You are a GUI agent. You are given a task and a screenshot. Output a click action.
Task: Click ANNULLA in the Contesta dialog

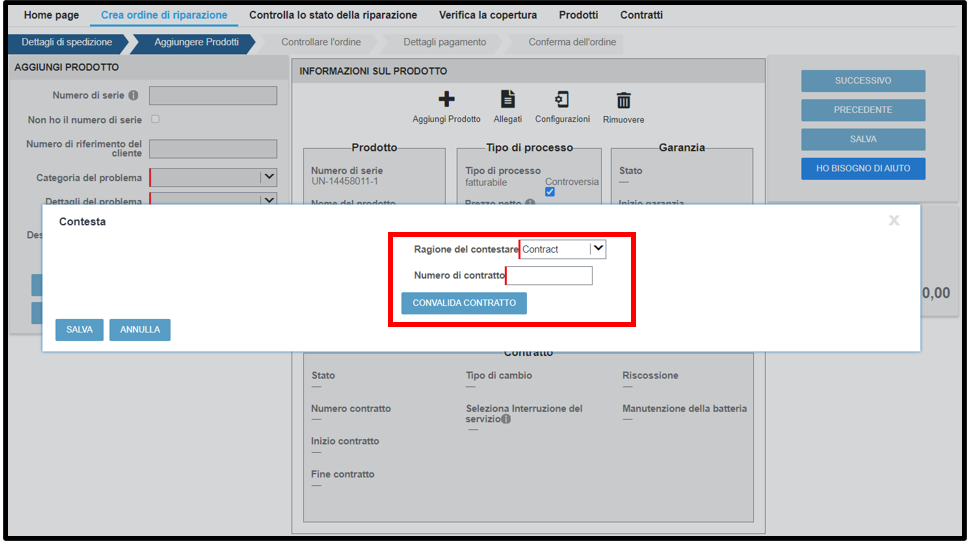[x=140, y=329]
